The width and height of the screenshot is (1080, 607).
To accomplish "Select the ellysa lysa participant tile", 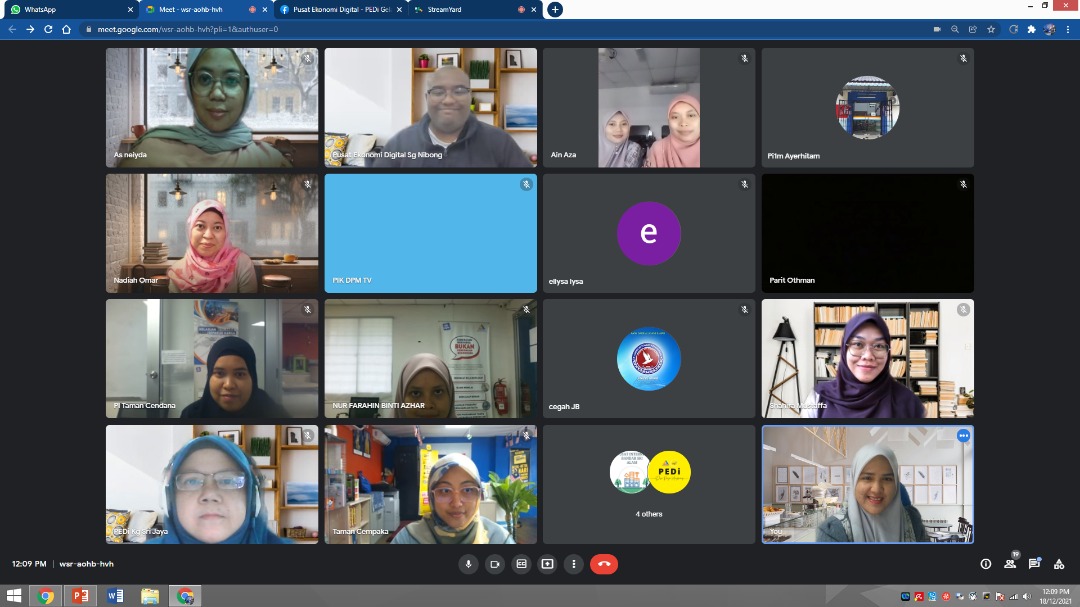I will point(649,233).
